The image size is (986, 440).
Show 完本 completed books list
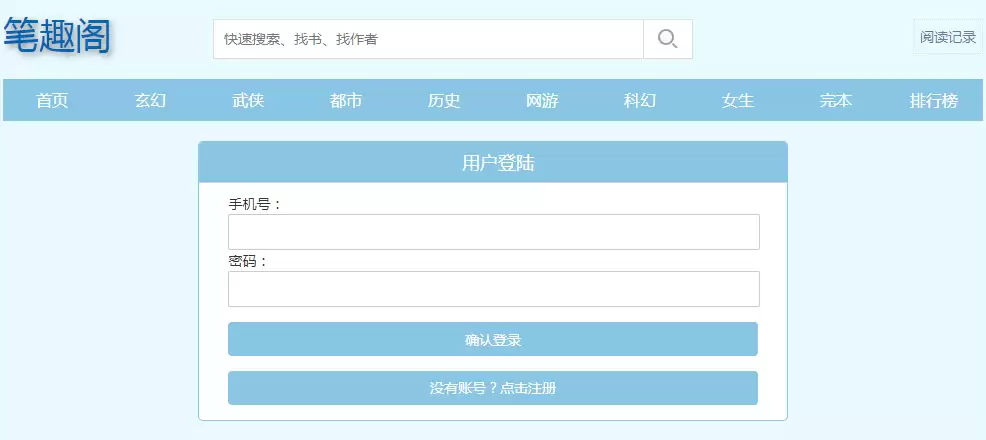pyautogui.click(x=836, y=101)
